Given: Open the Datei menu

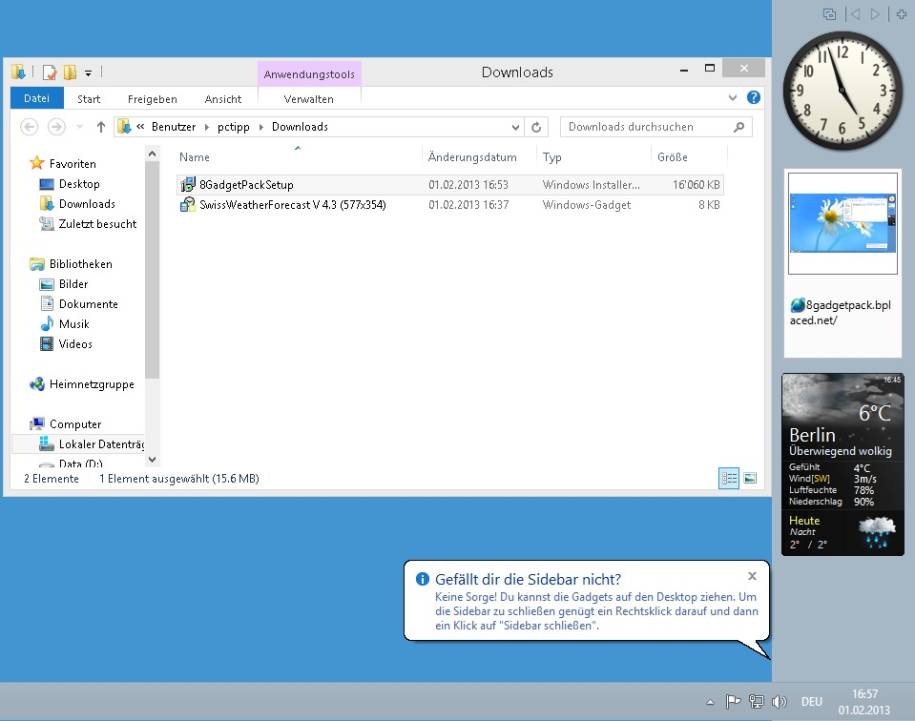Looking at the screenshot, I should [36, 98].
